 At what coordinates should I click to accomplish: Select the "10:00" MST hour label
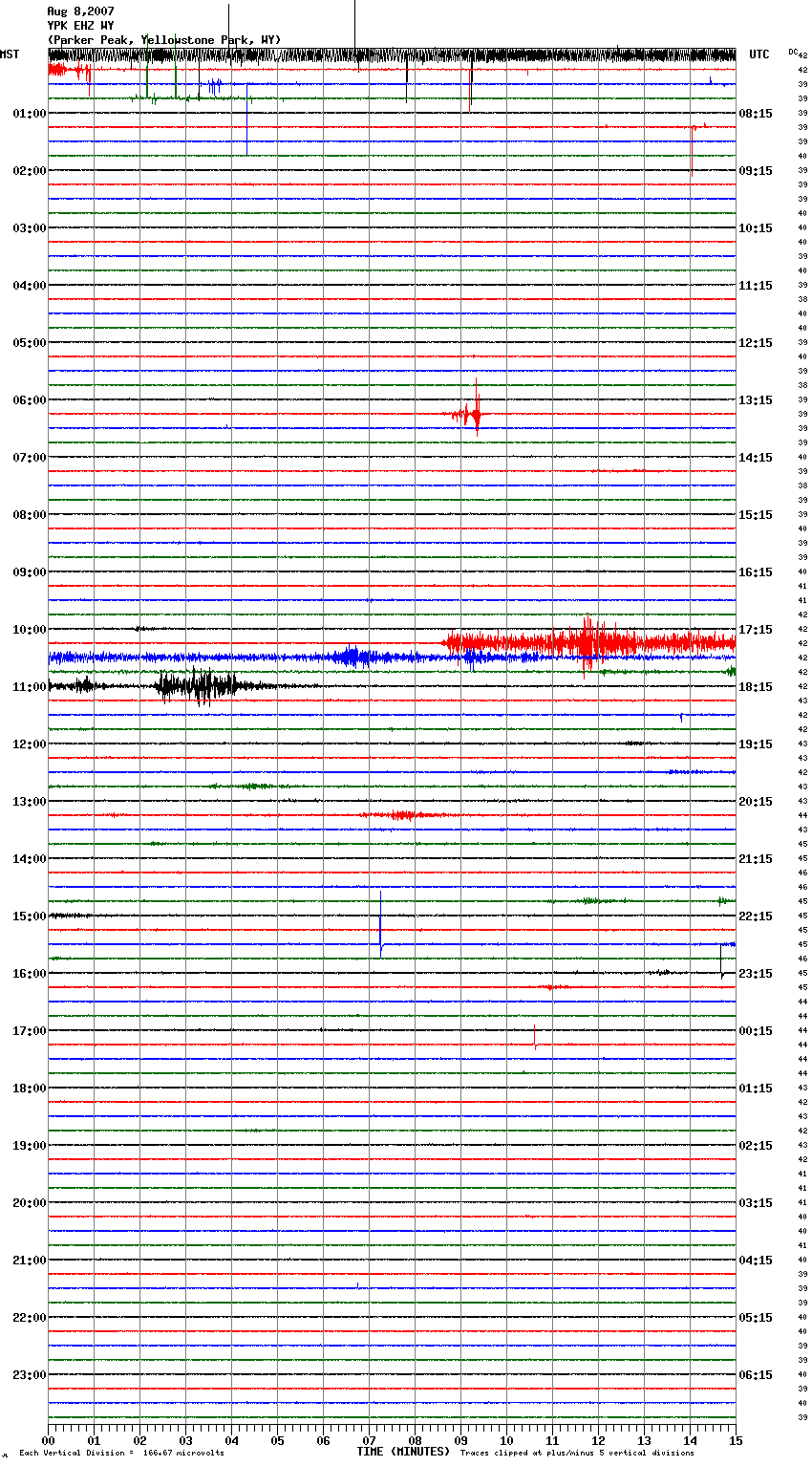[x=29, y=630]
